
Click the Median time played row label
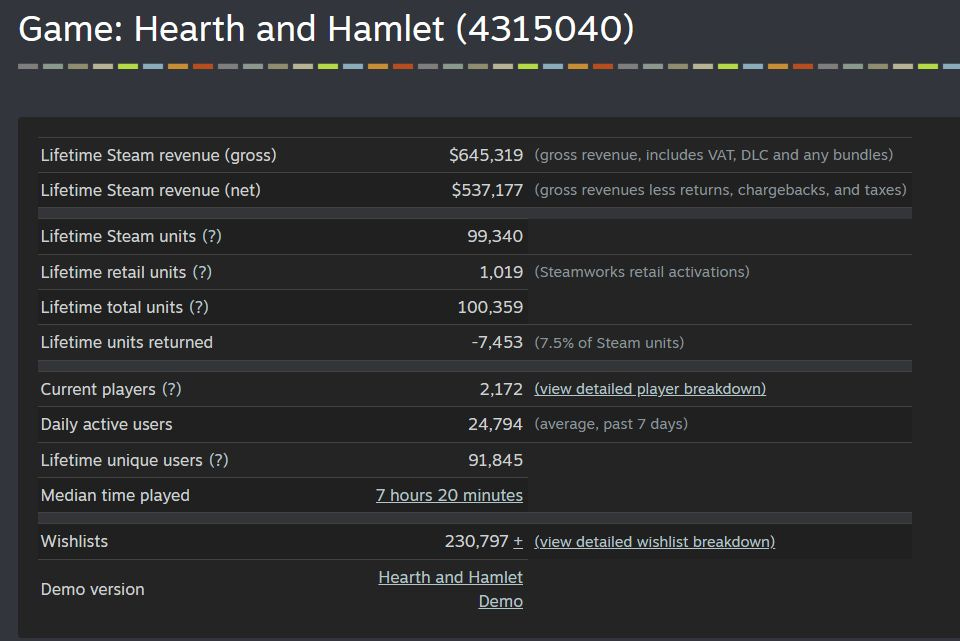(x=115, y=495)
